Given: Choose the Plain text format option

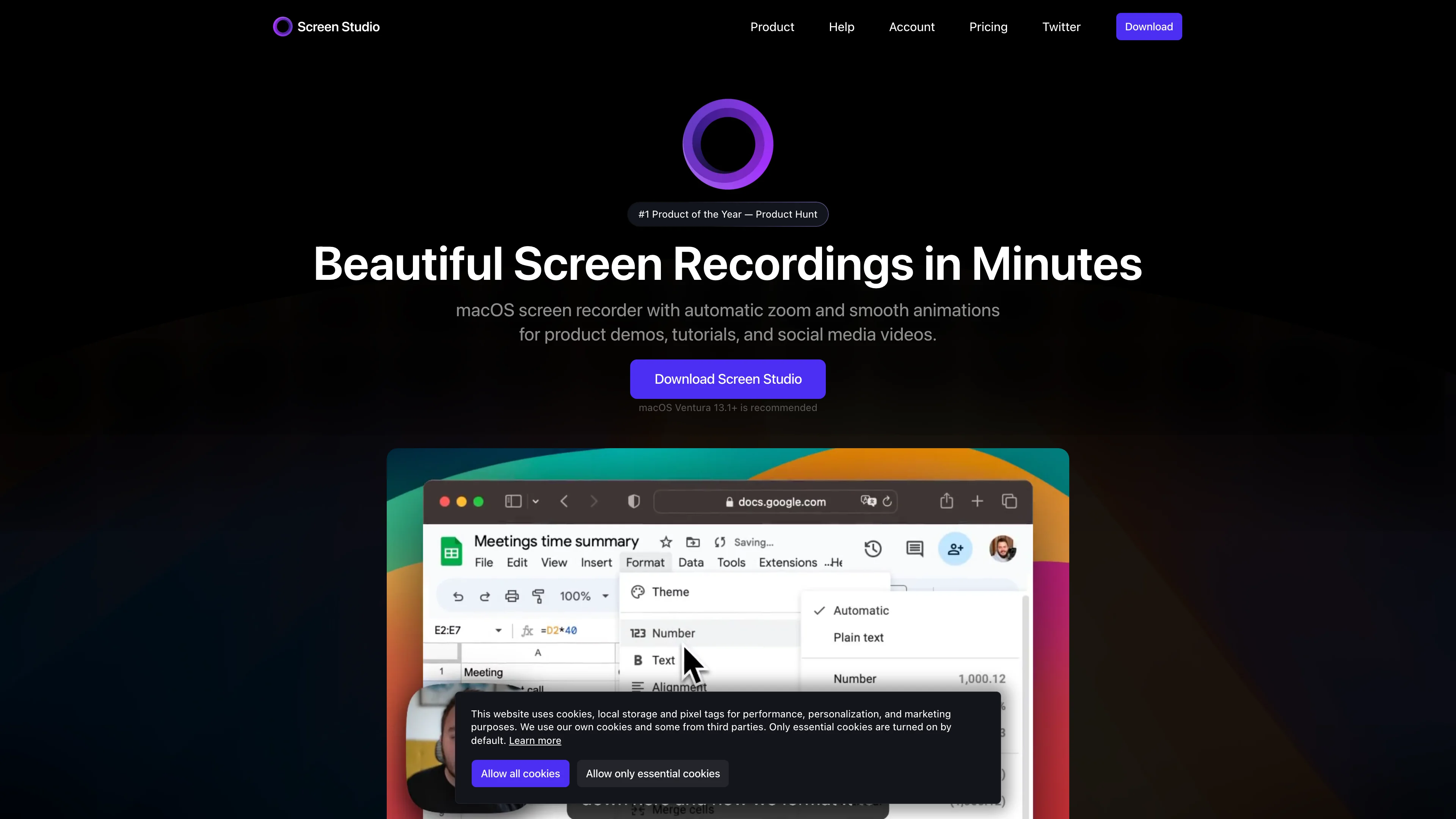Looking at the screenshot, I should [x=858, y=637].
